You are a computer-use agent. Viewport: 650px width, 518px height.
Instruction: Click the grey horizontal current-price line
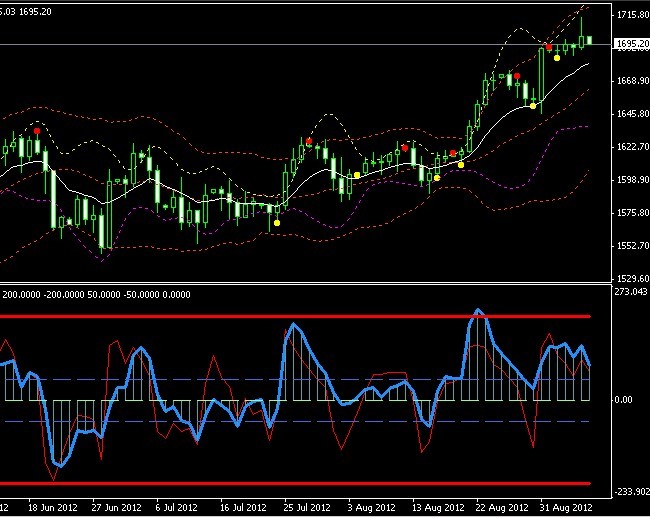click(306, 44)
